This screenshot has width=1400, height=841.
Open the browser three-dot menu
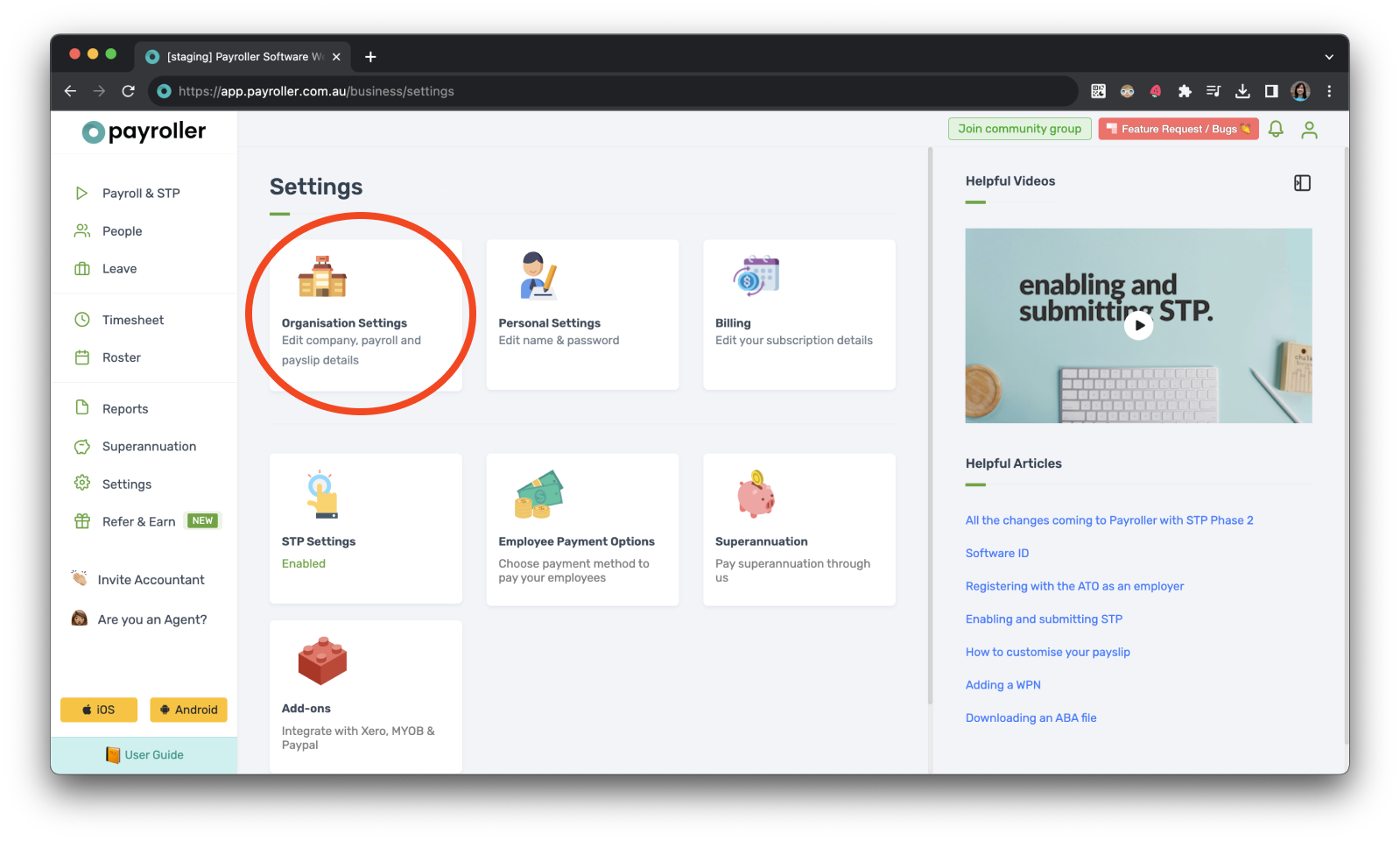(x=1329, y=91)
